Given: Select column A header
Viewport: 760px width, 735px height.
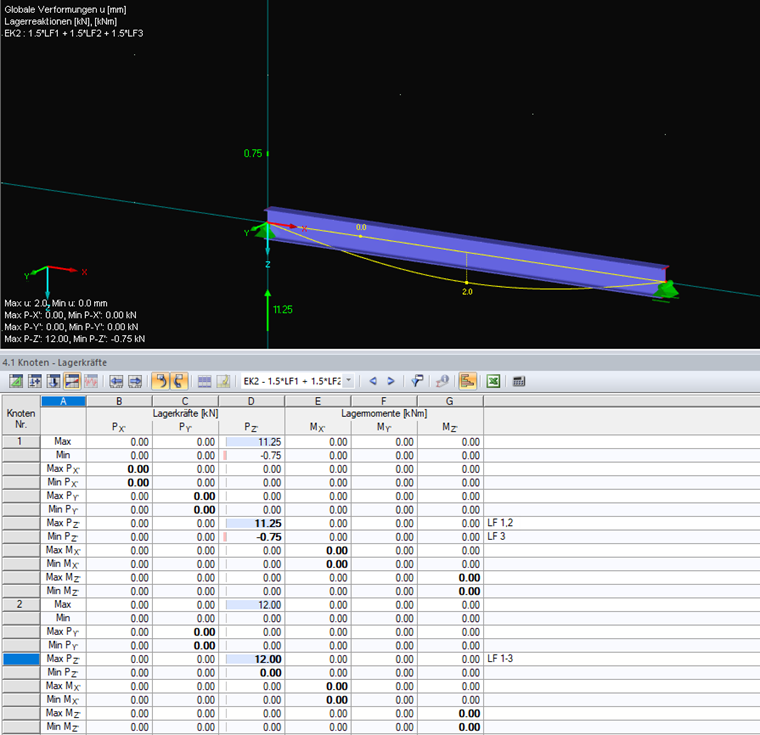Looking at the screenshot, I should [63, 401].
